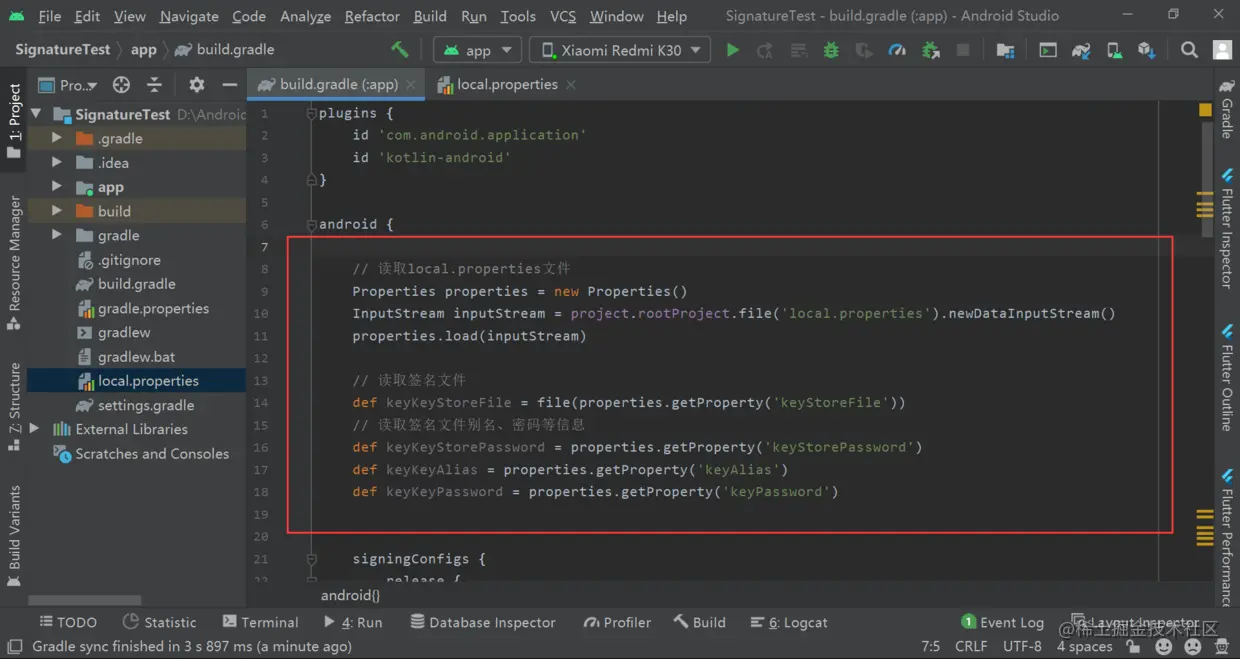Image resolution: width=1240 pixels, height=659 pixels.
Task: Open the app run configuration dropdown
Action: click(x=478, y=50)
